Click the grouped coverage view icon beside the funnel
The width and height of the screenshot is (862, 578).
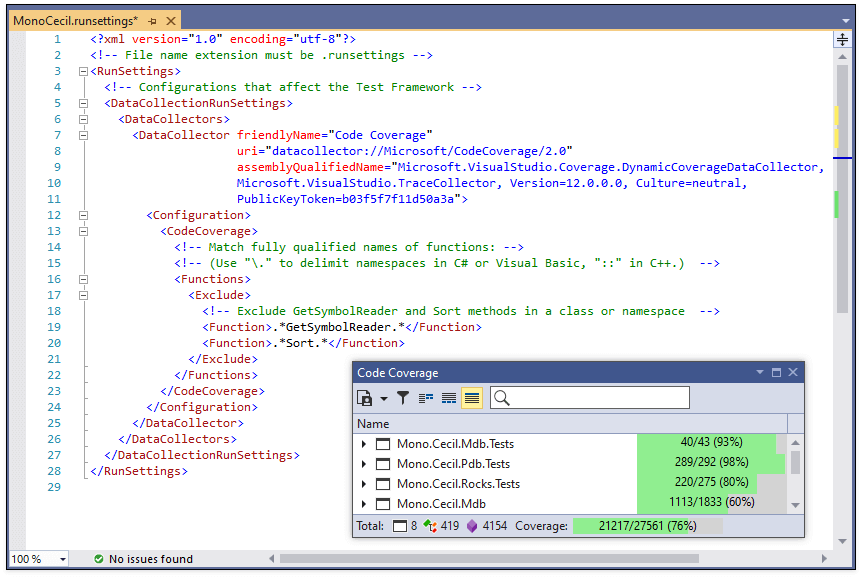[x=426, y=397]
